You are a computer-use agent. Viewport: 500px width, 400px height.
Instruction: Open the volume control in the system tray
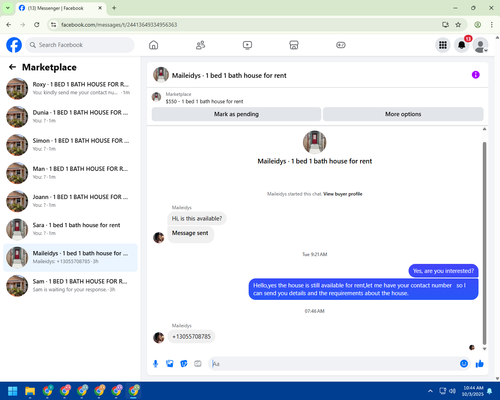(452, 391)
